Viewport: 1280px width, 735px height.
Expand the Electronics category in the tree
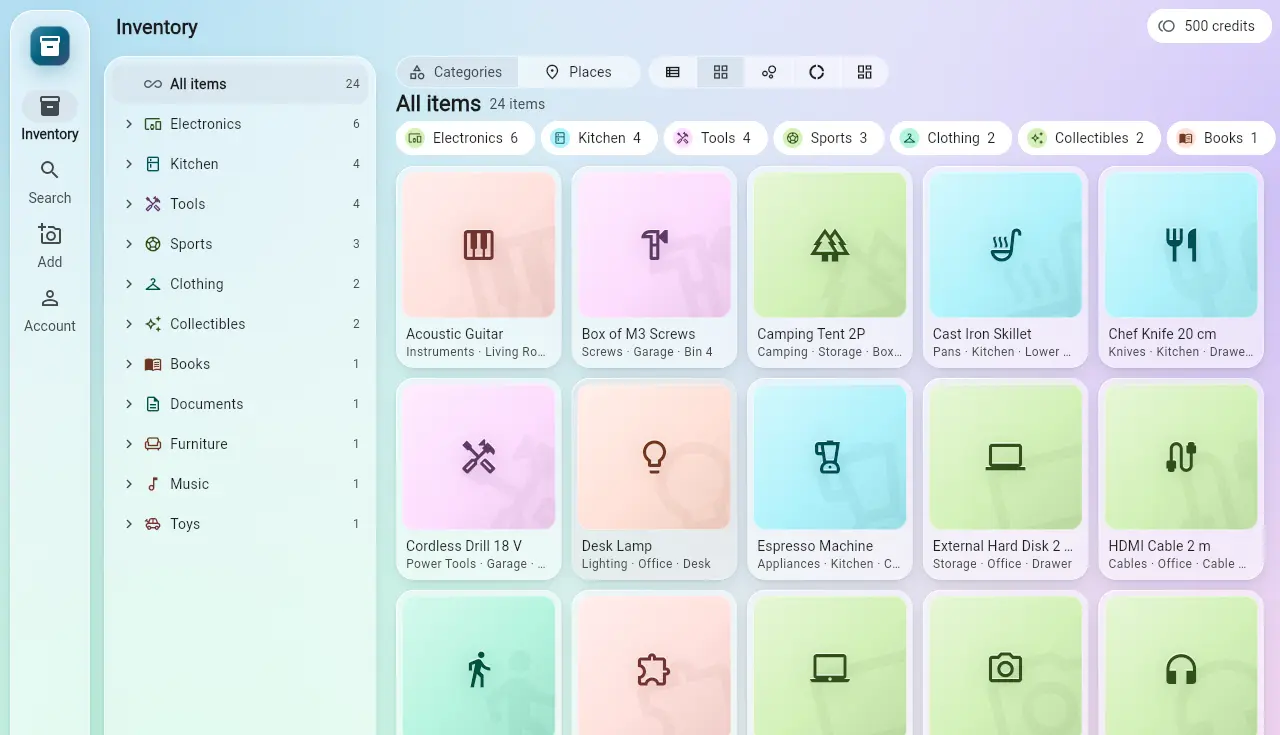129,124
